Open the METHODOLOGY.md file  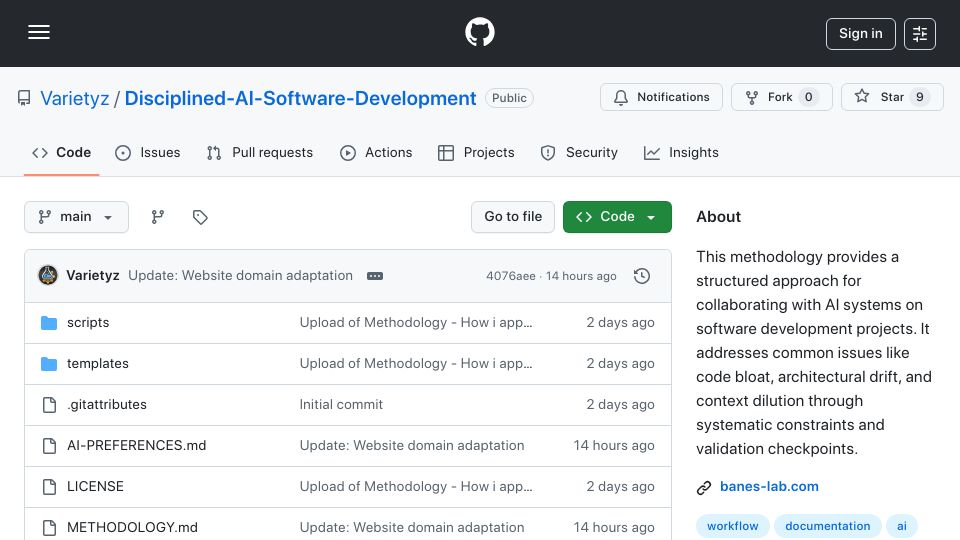[132, 528]
